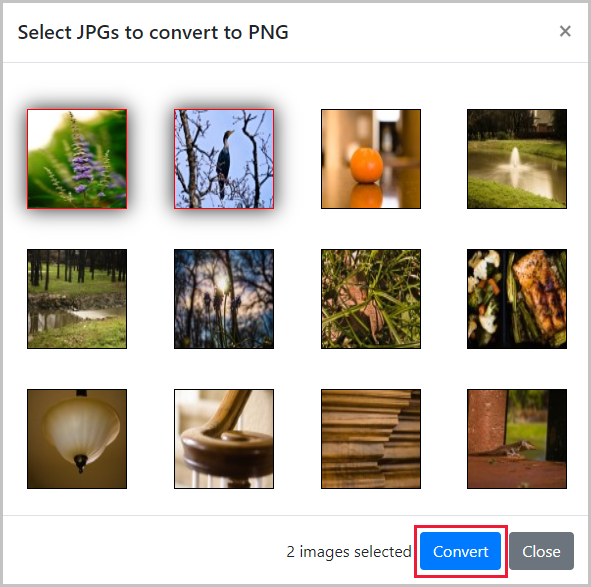
Task: Click the blue Convert button
Action: click(460, 551)
